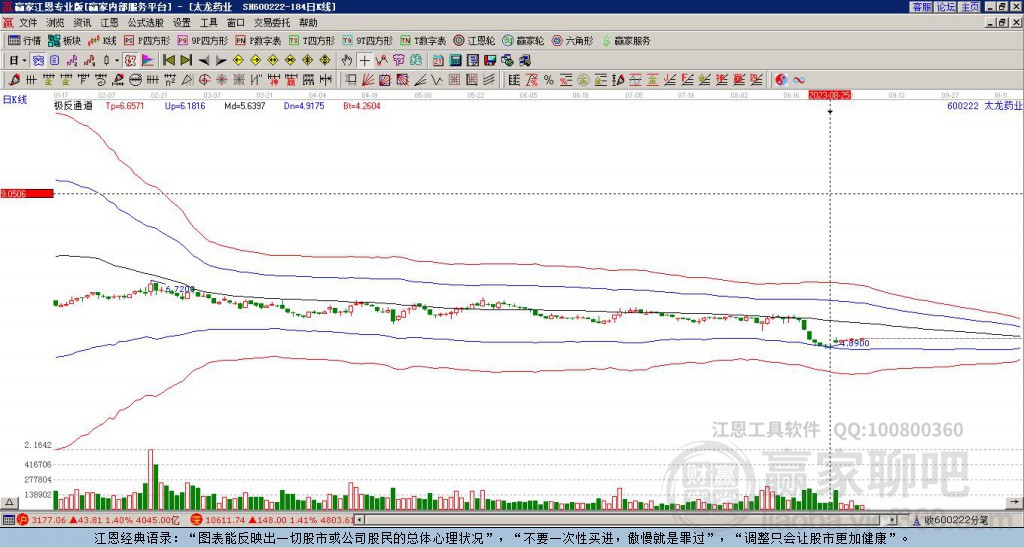
Task: Click the 赢家服务 dollar icon
Action: 605,41
